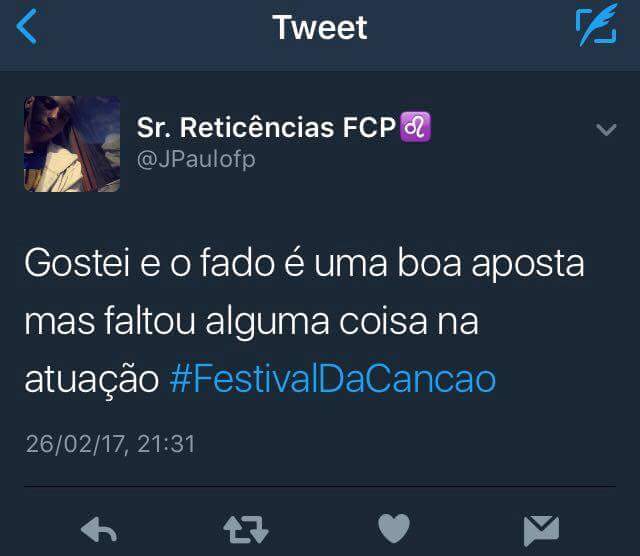
Task: Retweet this post
Action: [x=246, y=529]
